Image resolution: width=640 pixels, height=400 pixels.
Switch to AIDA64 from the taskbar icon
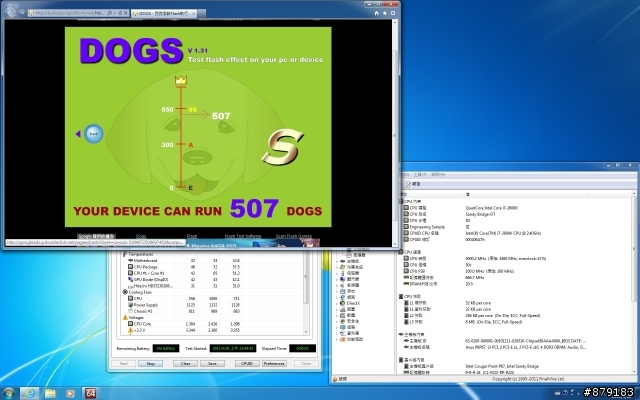coord(91,393)
